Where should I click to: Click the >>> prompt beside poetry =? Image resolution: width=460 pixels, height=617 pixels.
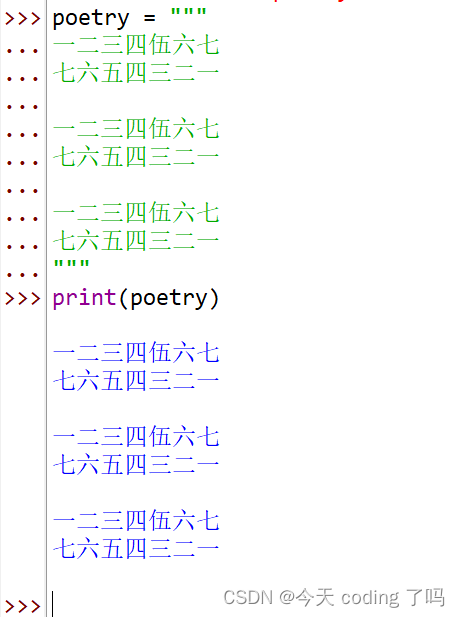pyautogui.click(x=22, y=18)
